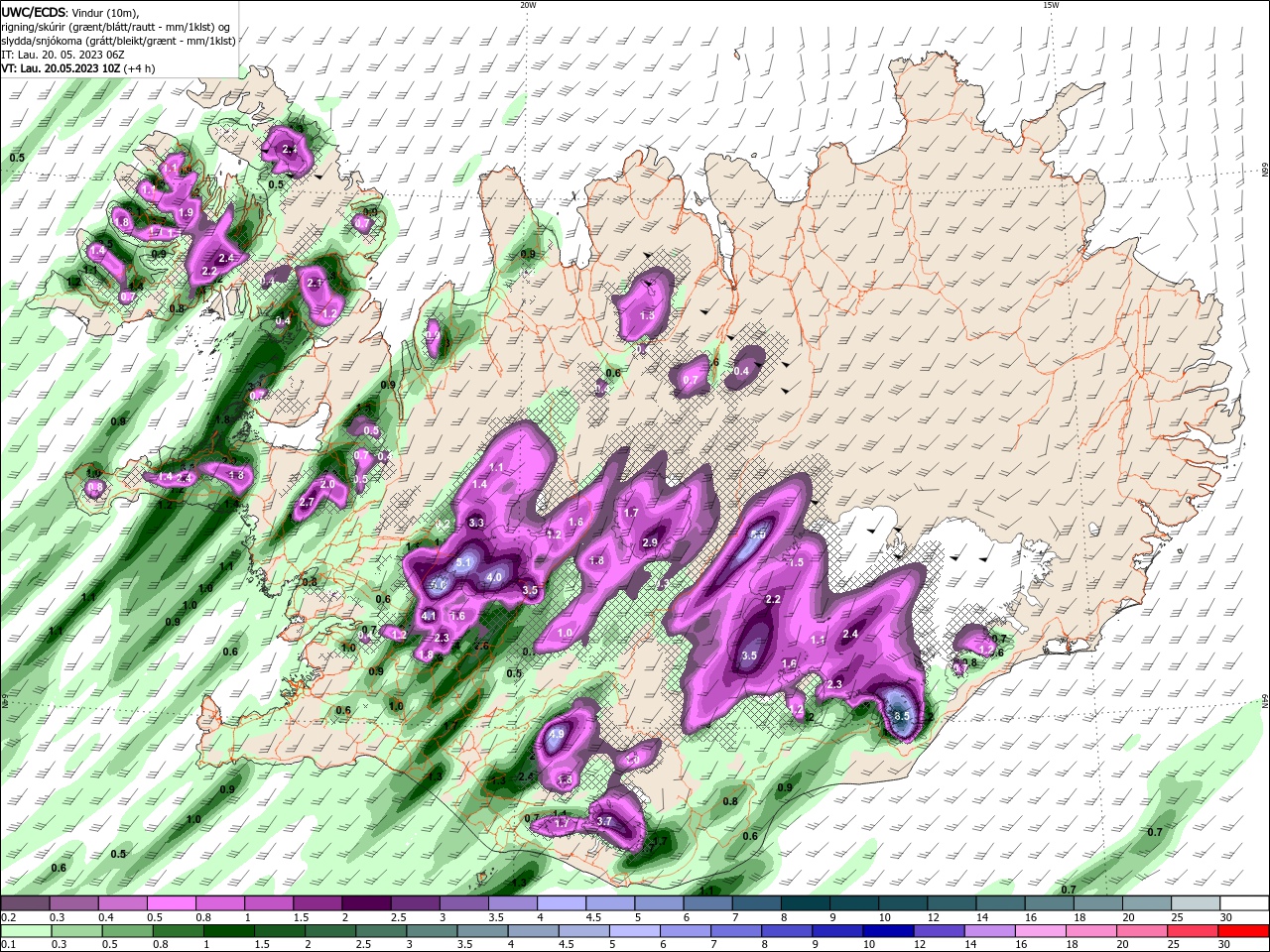Screen dimensions: 1270x952
Task: Click the 8.5 precipitation value on the map
Action: point(902,716)
